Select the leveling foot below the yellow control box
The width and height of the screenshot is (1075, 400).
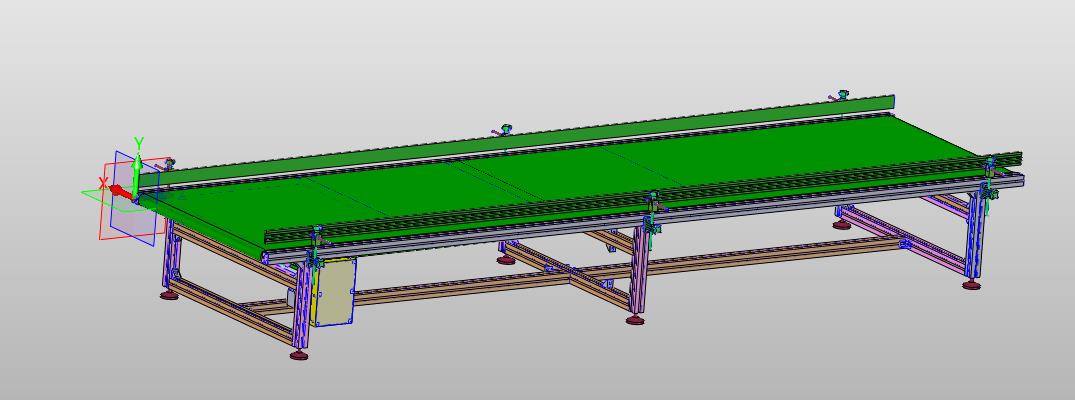pyautogui.click(x=298, y=355)
